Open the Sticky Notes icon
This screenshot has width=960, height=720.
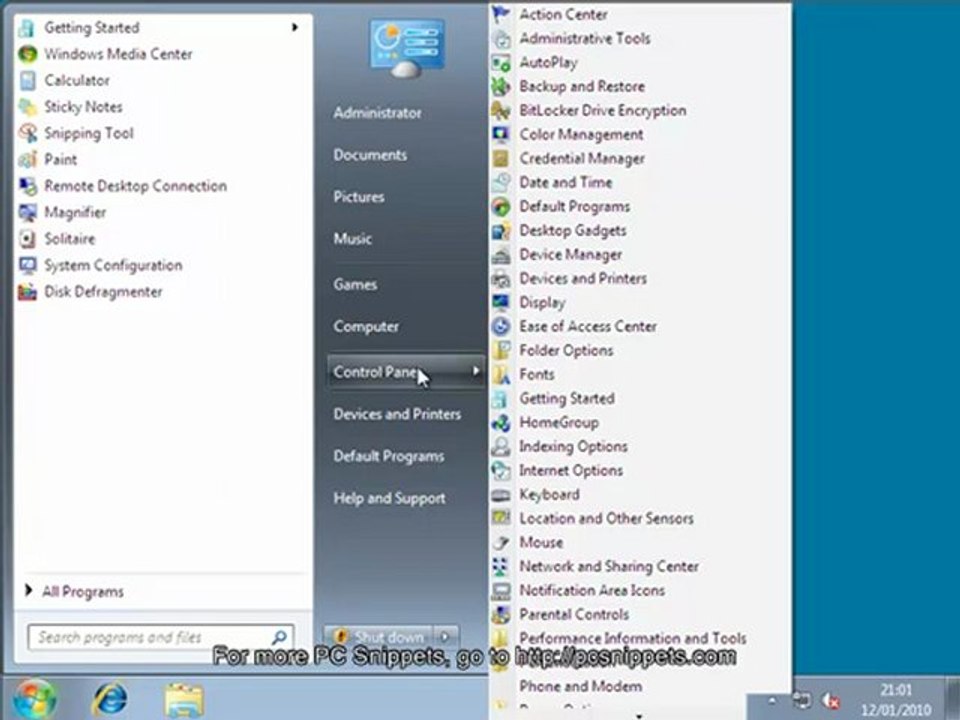click(x=28, y=107)
